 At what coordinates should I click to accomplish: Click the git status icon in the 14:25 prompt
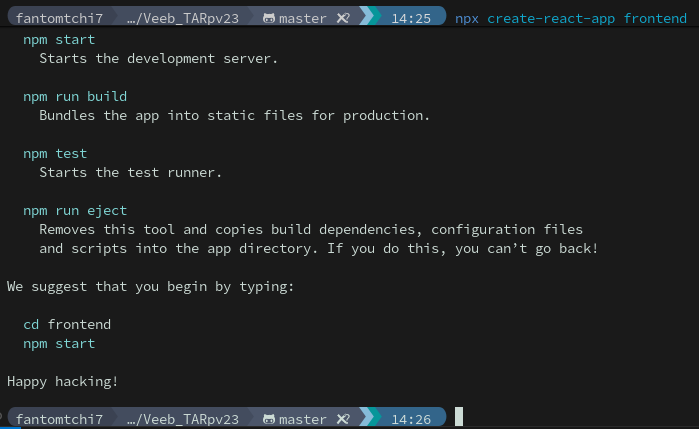point(343,19)
